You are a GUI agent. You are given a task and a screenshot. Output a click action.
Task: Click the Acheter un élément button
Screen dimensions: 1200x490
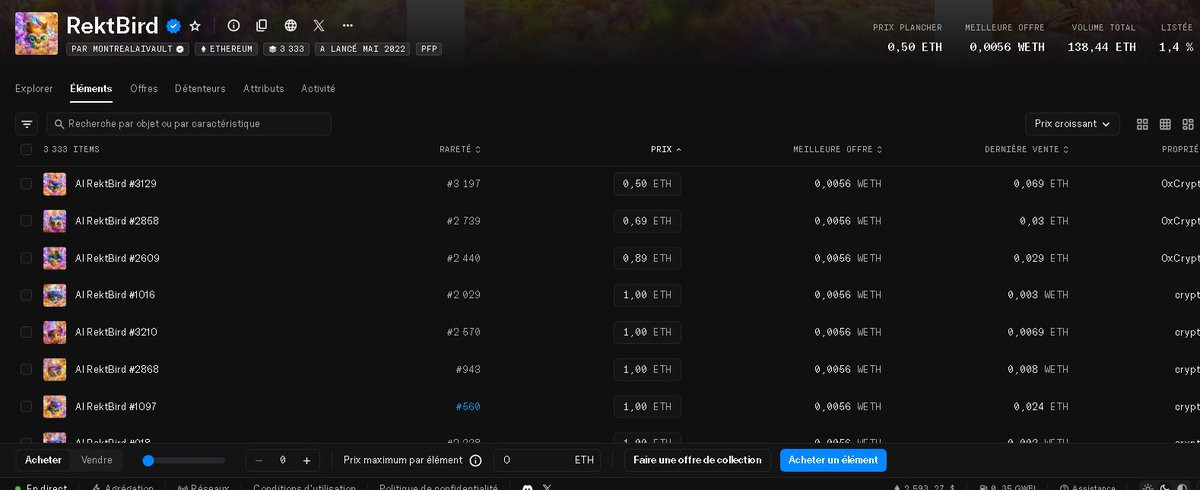833,460
